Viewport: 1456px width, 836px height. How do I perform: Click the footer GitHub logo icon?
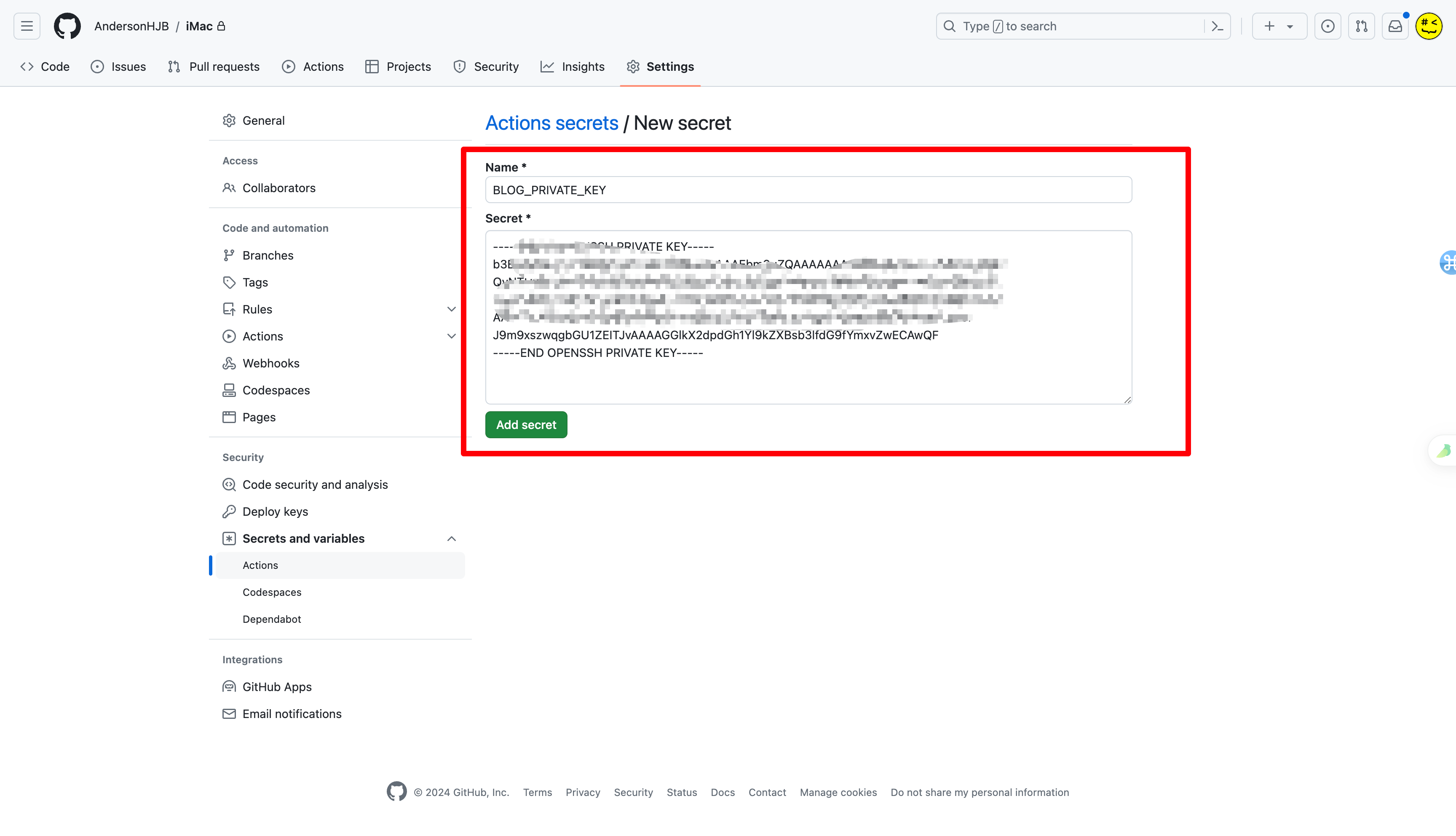click(x=396, y=791)
